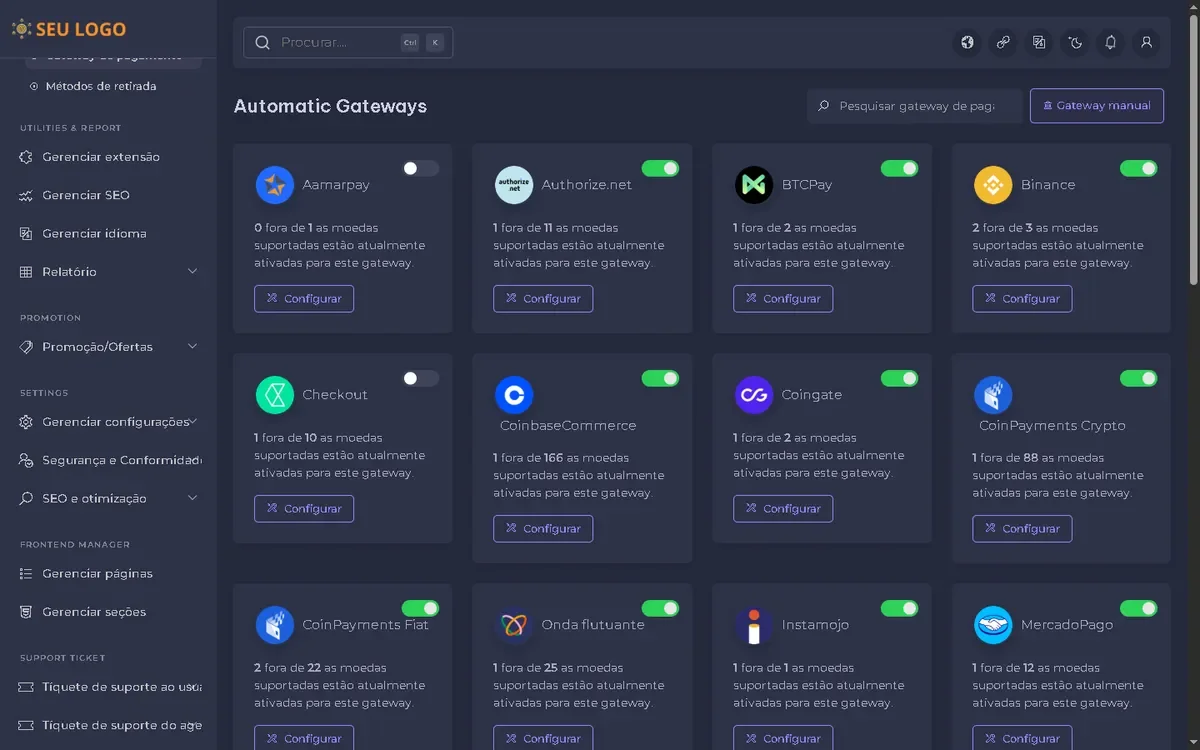This screenshot has width=1200, height=750.
Task: Enable the Aamarpay gateway toggle
Action: point(420,169)
